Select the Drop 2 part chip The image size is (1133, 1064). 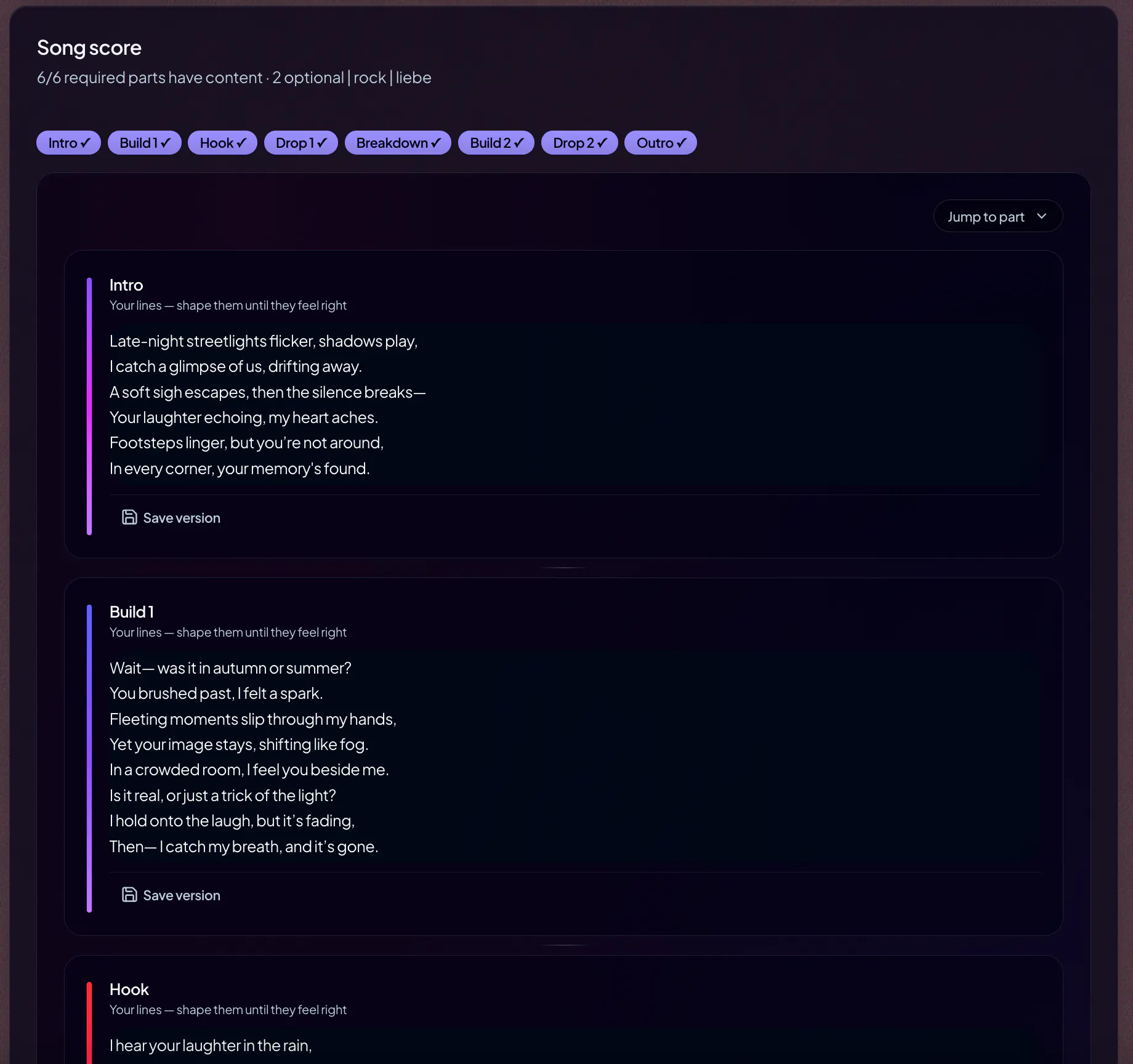(x=579, y=143)
